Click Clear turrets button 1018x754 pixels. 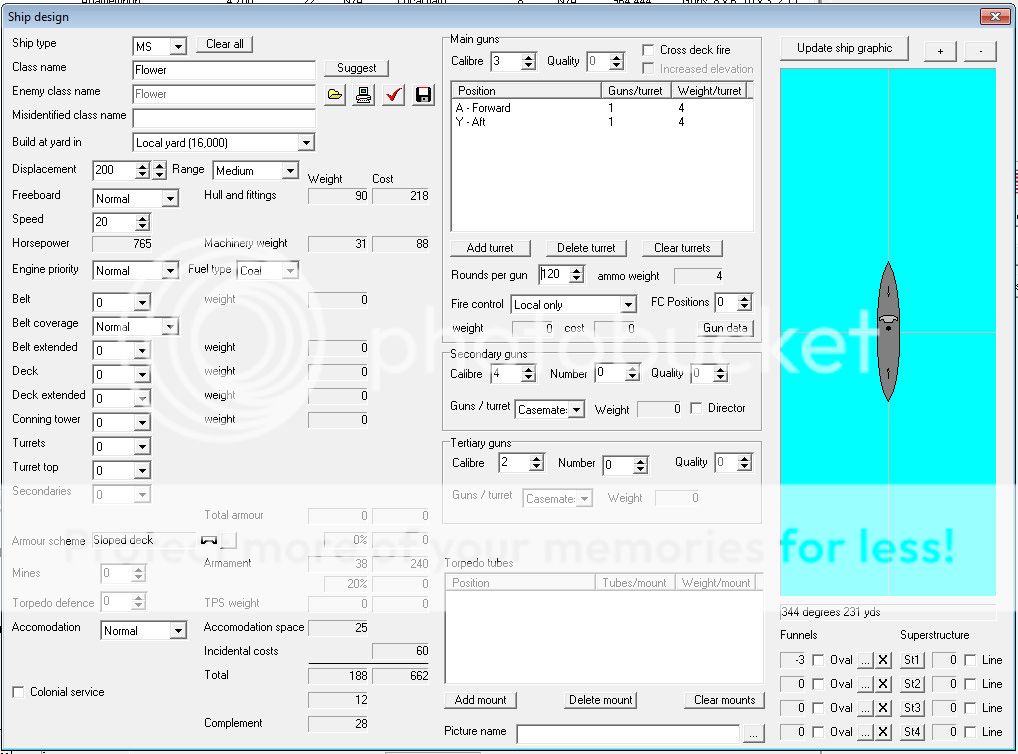coord(682,248)
